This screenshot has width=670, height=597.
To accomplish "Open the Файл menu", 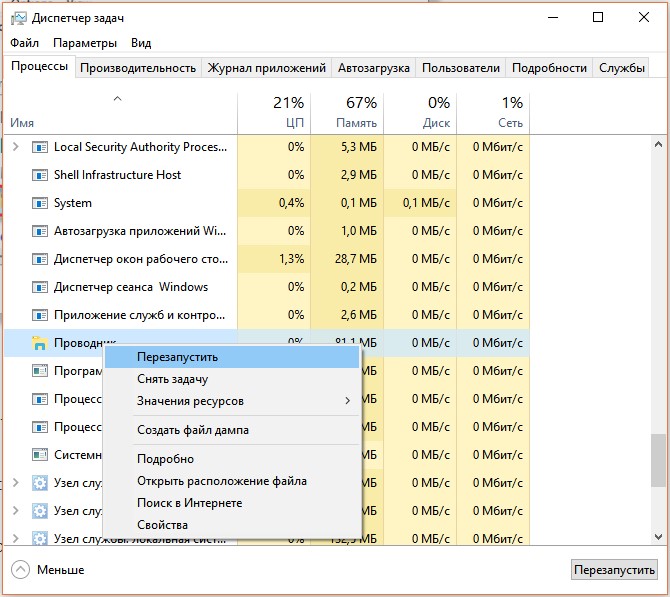I will [x=24, y=43].
